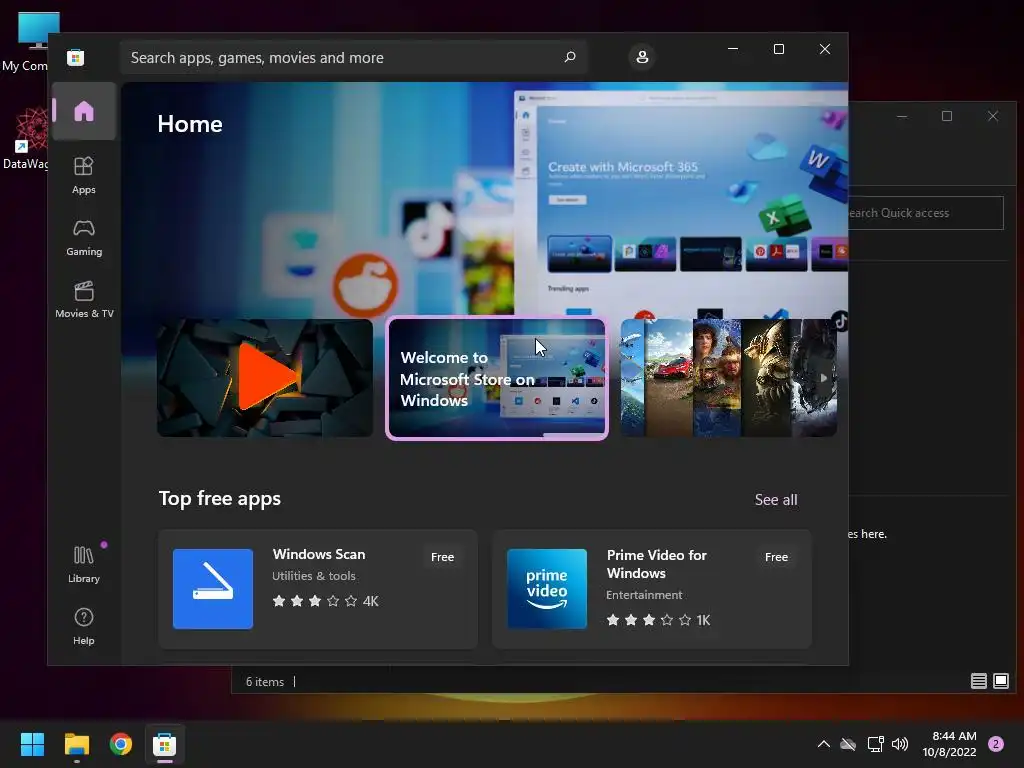Click Free button for Windows Scan
The width and height of the screenshot is (1024, 768).
[x=442, y=557]
